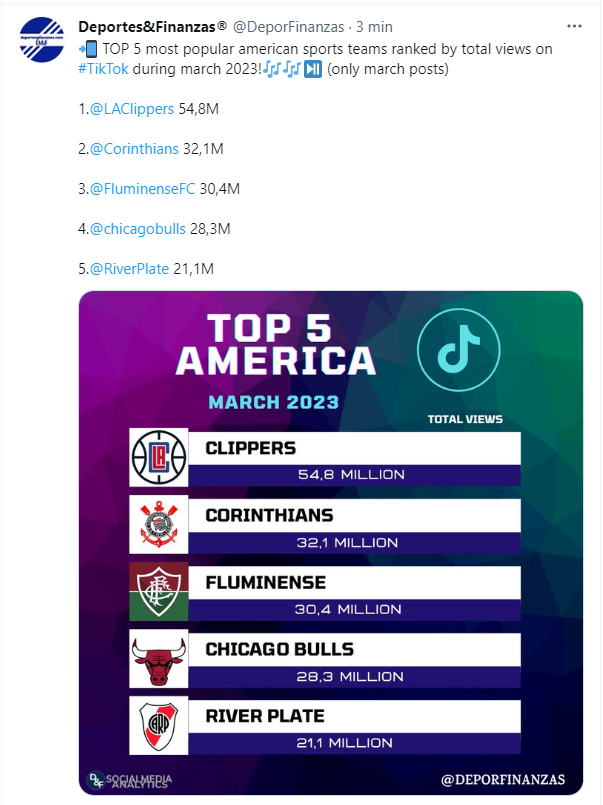Screen dimensions: 603x805
Task: Open the @FluminenseFC mention
Action: pyautogui.click(x=142, y=189)
